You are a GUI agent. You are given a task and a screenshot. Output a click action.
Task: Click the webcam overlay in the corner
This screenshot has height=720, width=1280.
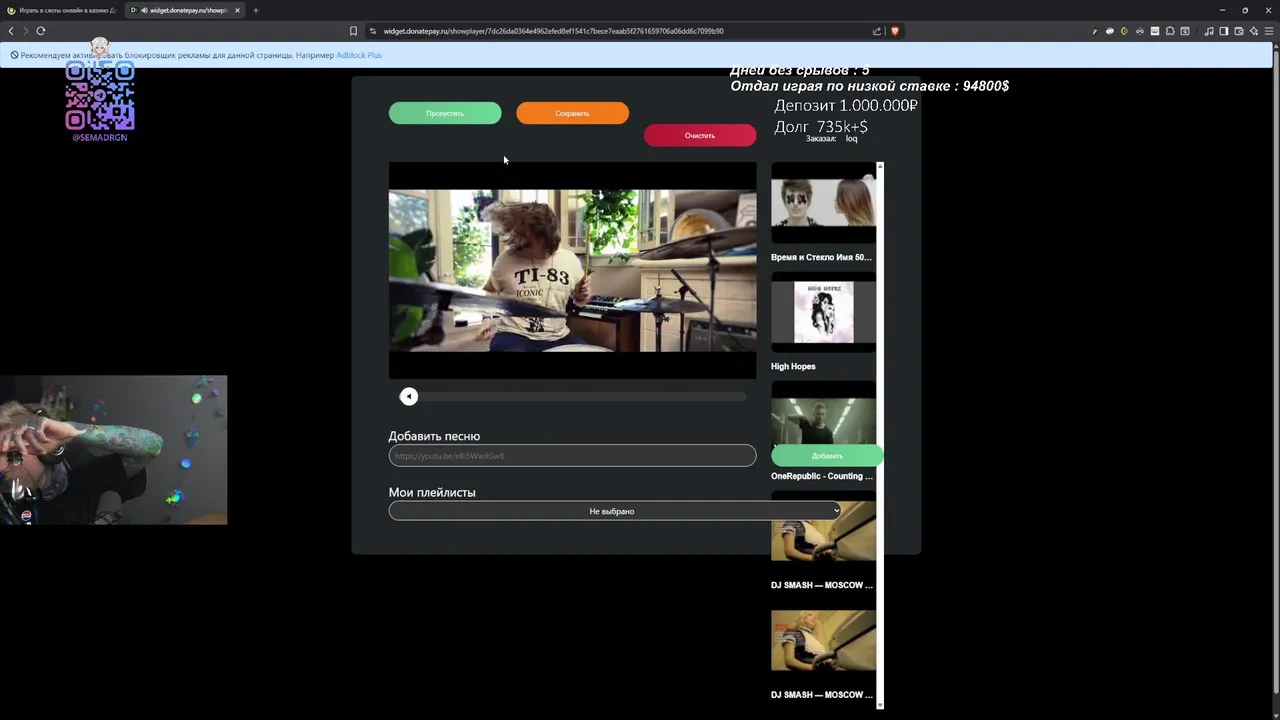(x=113, y=450)
